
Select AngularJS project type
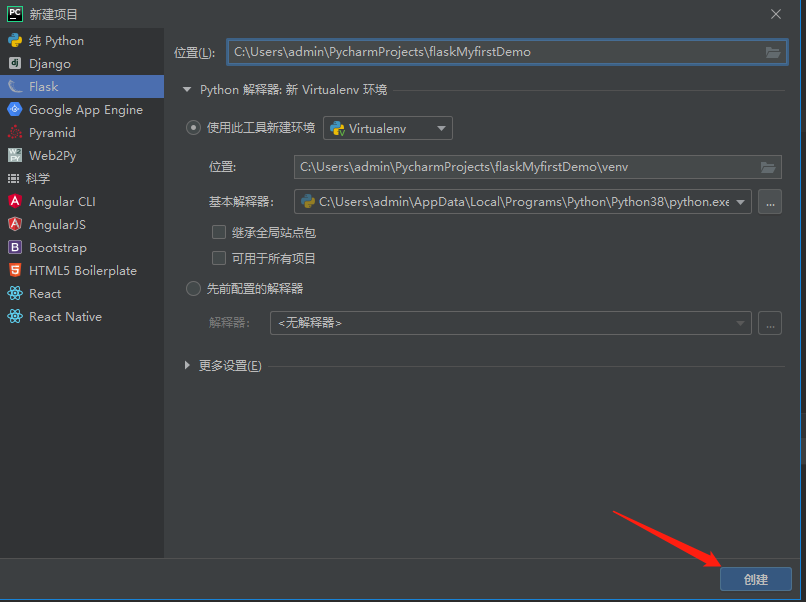82,224
